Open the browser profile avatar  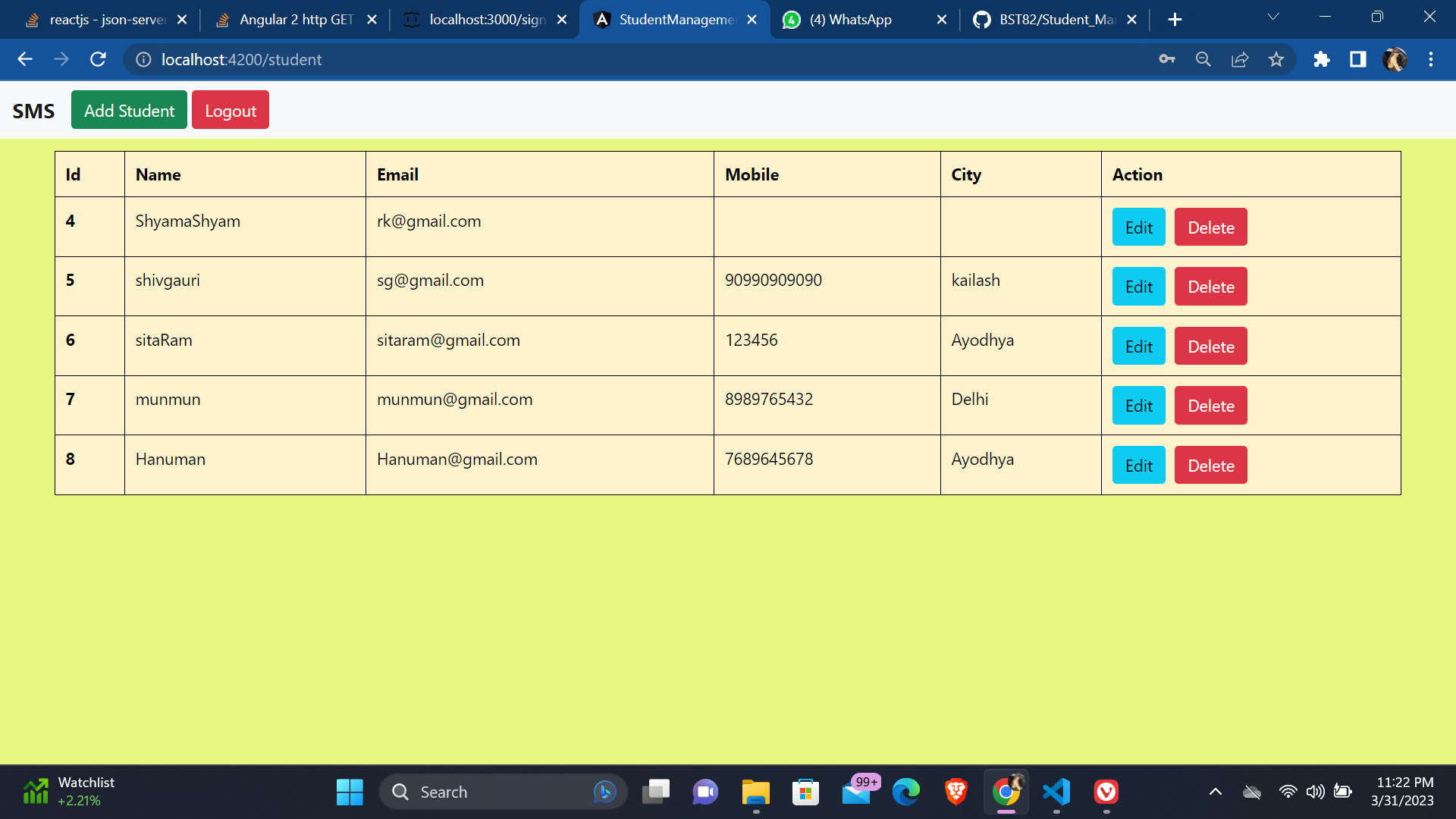click(x=1395, y=59)
